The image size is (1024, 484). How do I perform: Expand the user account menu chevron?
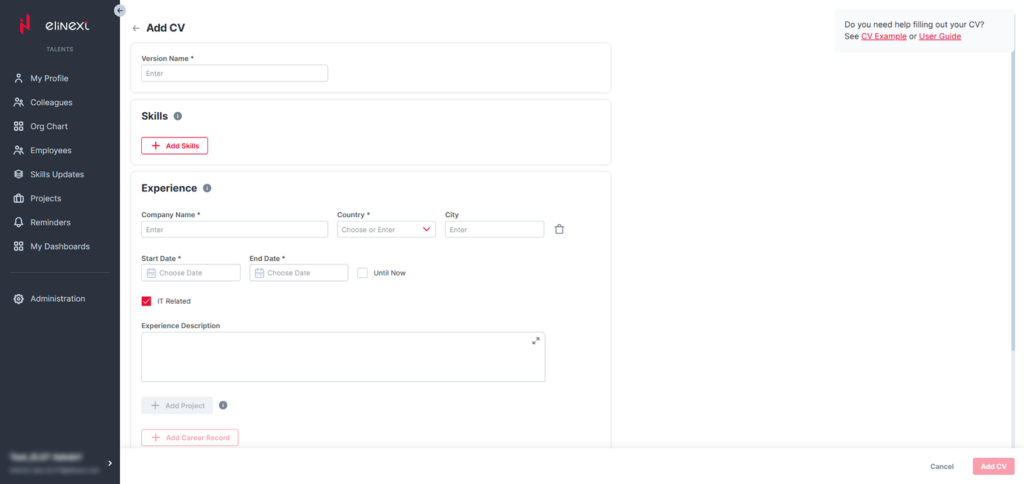pyautogui.click(x=110, y=462)
